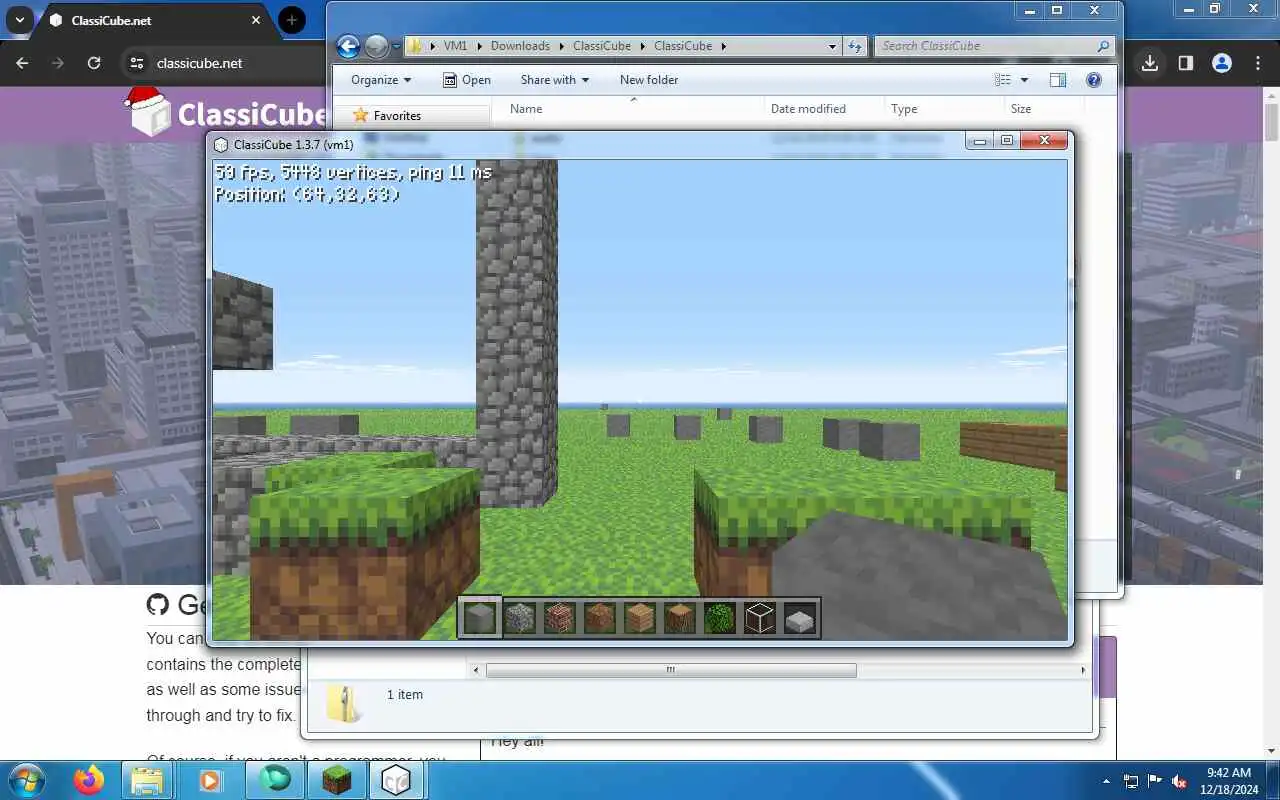The height and width of the screenshot is (800, 1280).
Task: Select the brick block in hotbar
Action: 559,618
